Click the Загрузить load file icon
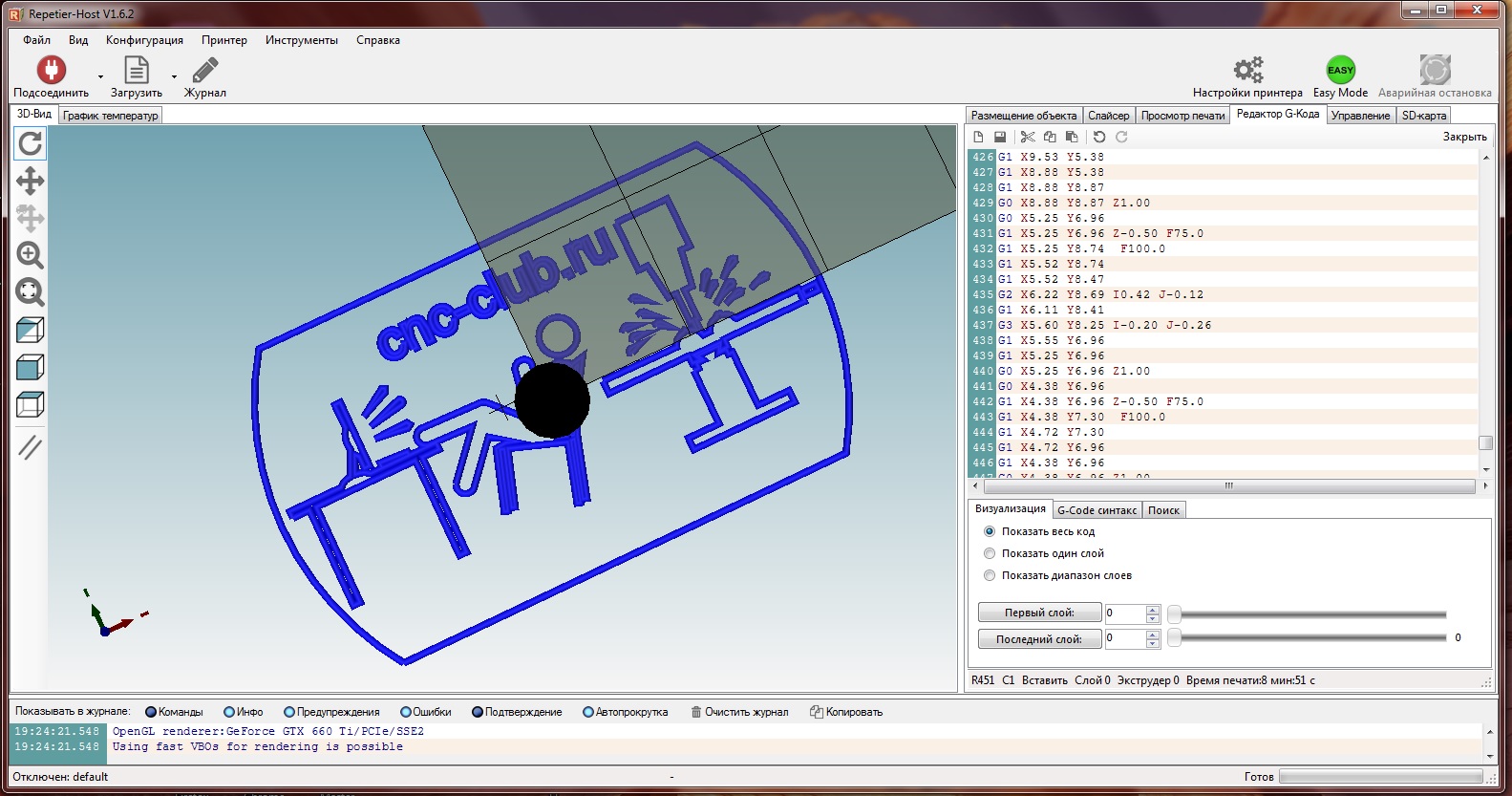This screenshot has height=796, width=1512. [137, 70]
